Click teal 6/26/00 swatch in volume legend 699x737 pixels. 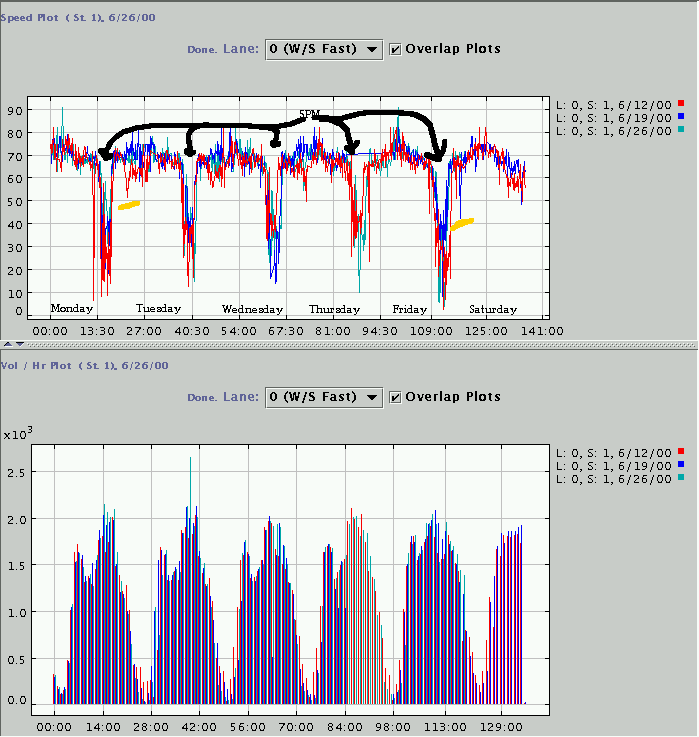(680, 480)
